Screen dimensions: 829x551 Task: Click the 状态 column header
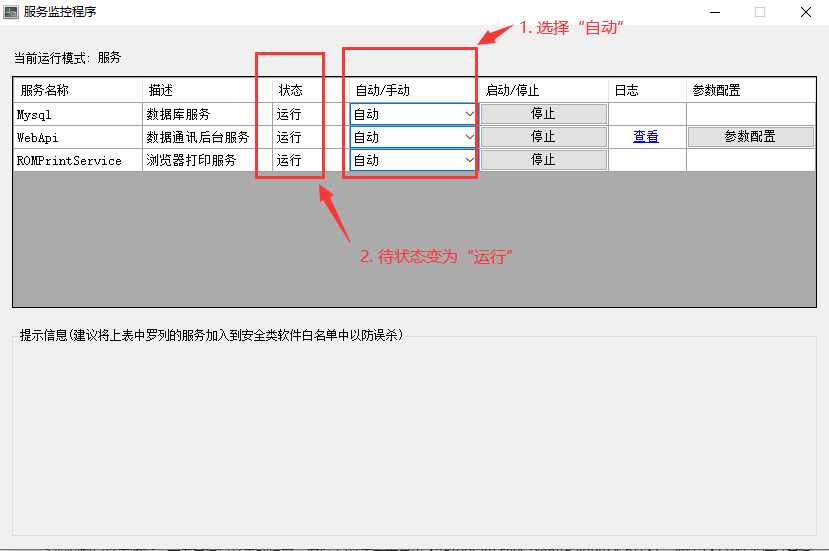(290, 90)
